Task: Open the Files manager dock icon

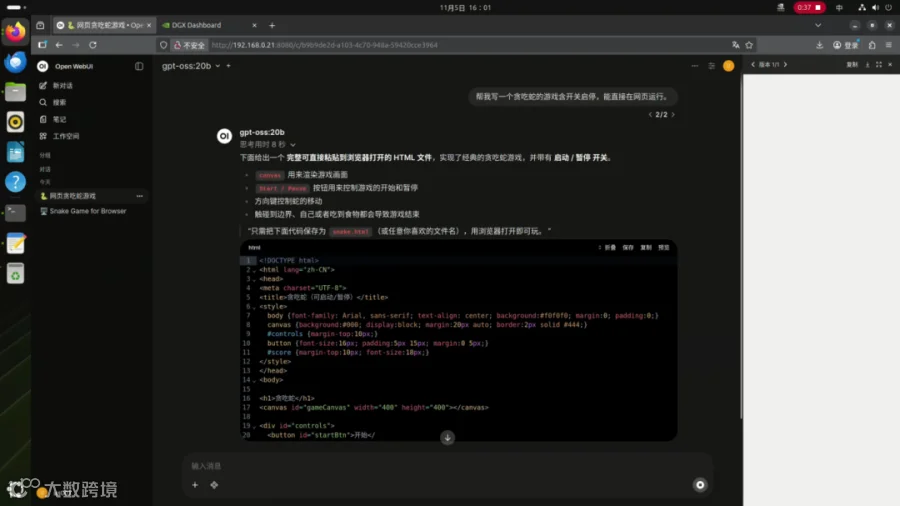Action: (x=15, y=92)
